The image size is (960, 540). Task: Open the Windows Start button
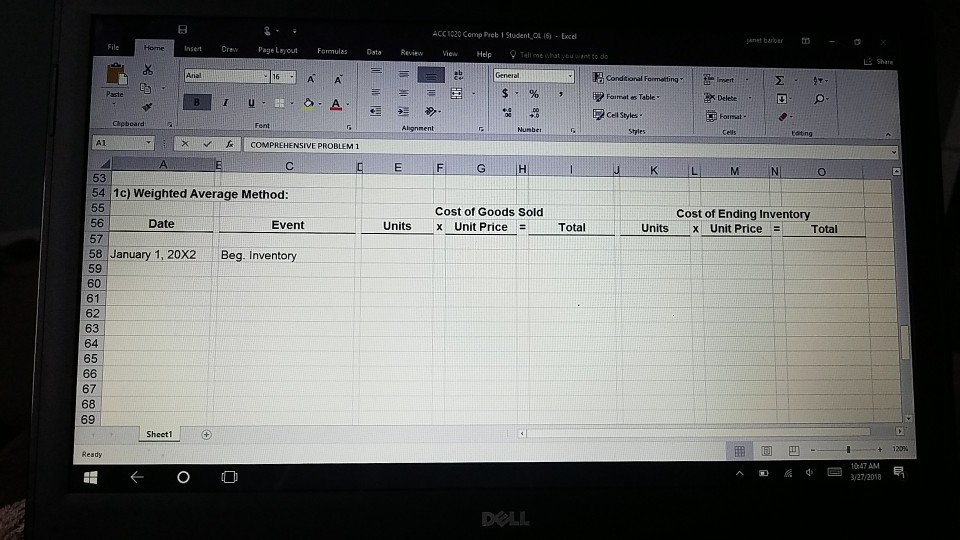(91, 478)
